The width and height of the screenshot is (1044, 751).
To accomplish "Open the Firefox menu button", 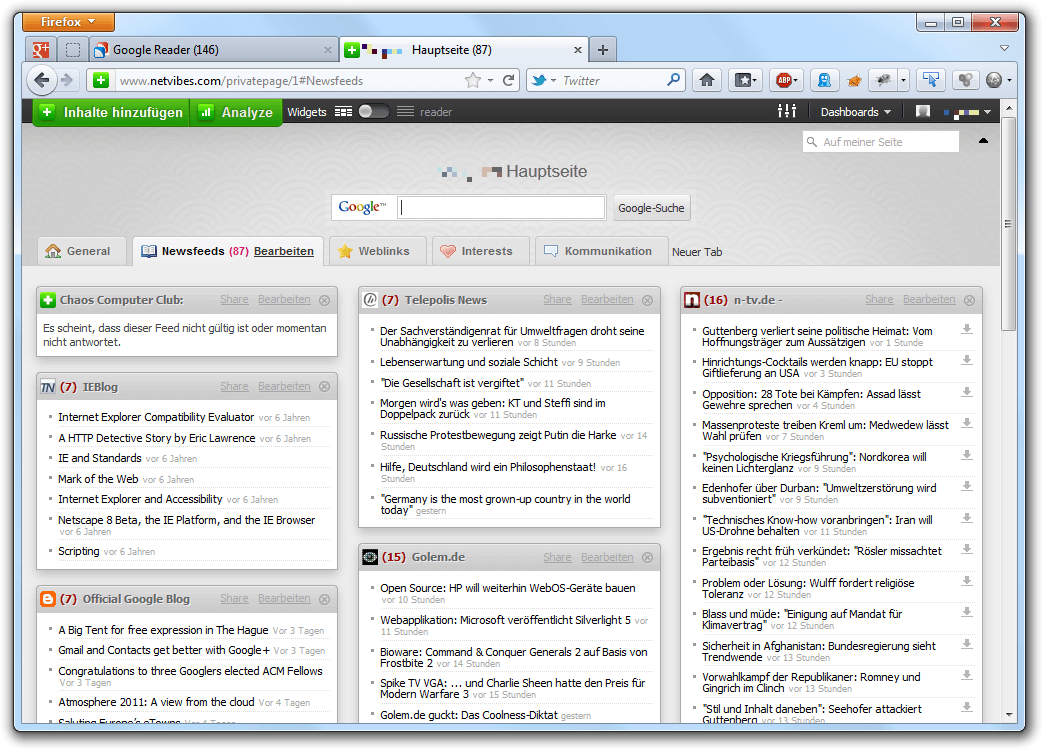I will point(69,22).
